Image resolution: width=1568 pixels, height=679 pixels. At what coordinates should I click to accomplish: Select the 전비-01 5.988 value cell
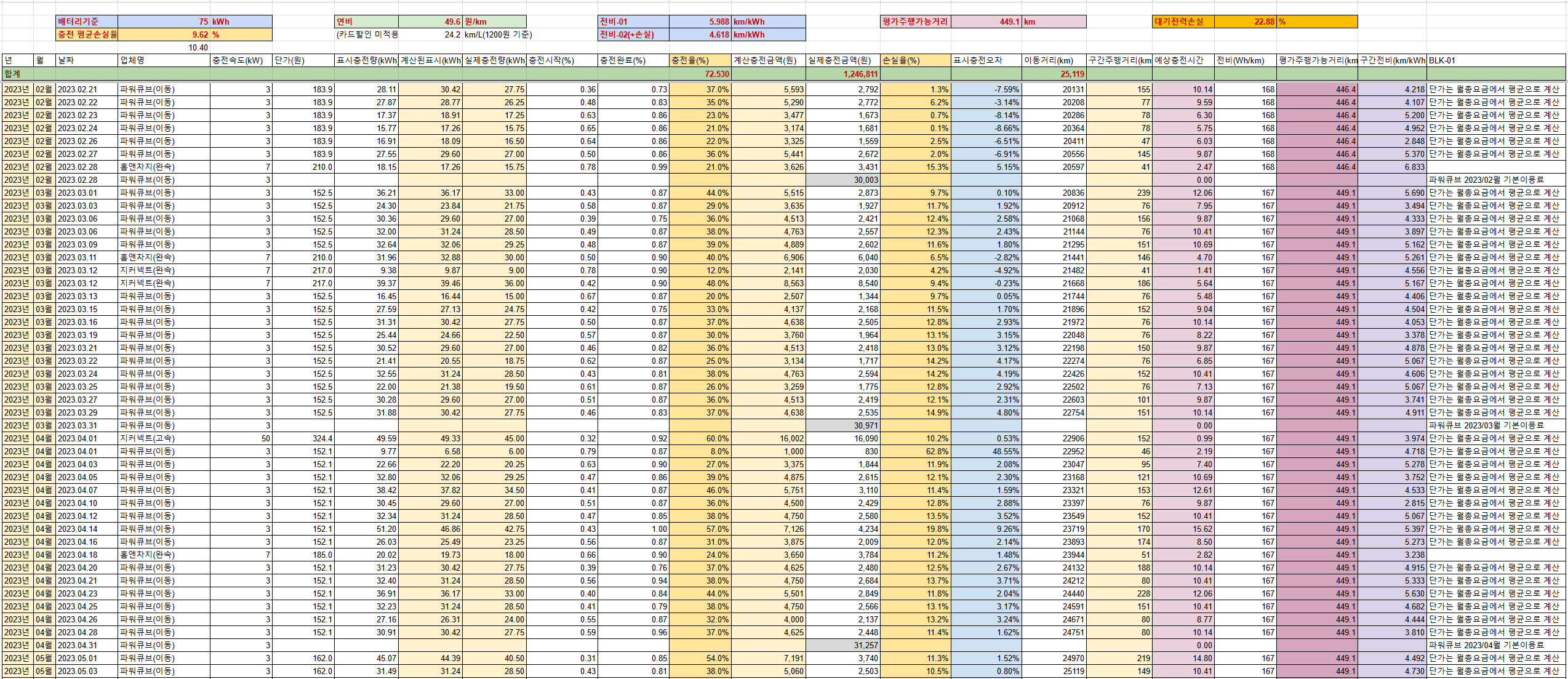pos(700,22)
